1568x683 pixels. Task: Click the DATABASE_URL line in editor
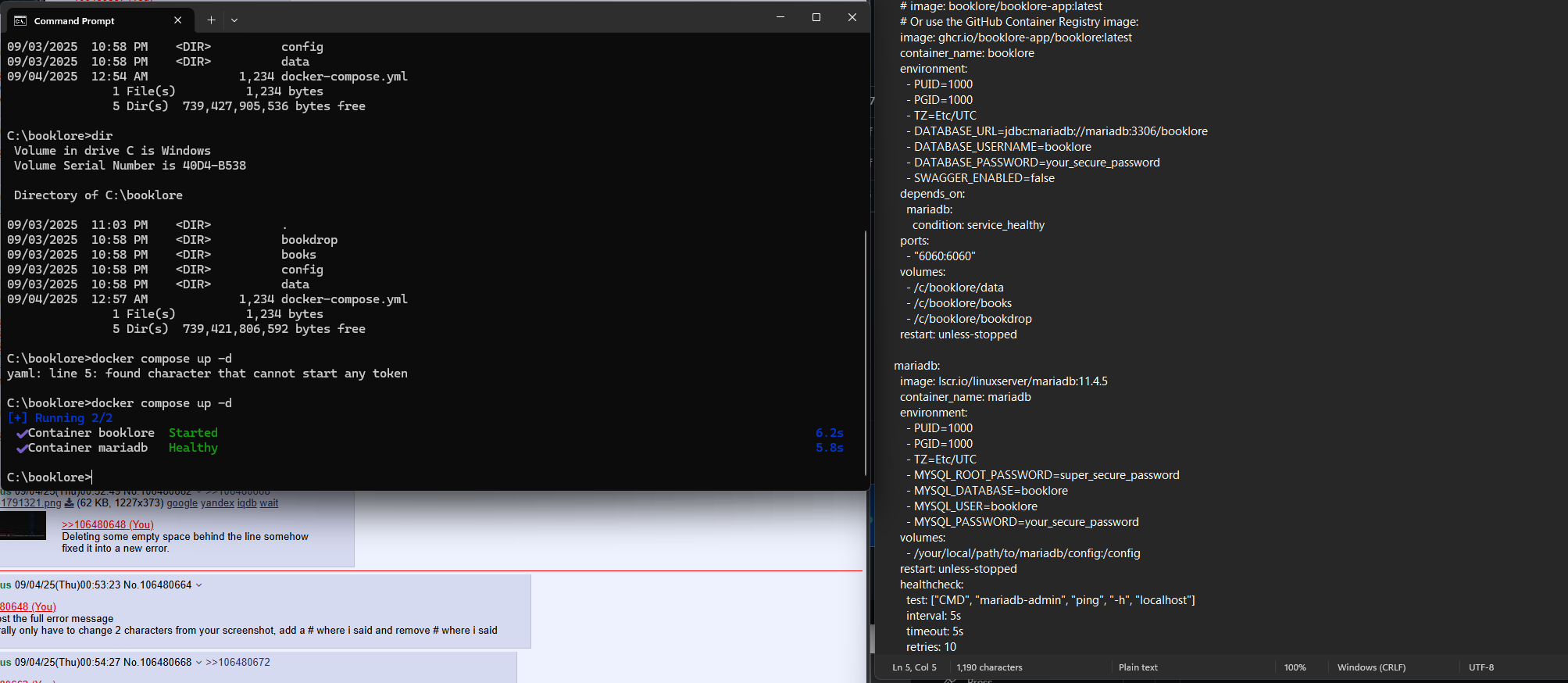(x=1057, y=131)
